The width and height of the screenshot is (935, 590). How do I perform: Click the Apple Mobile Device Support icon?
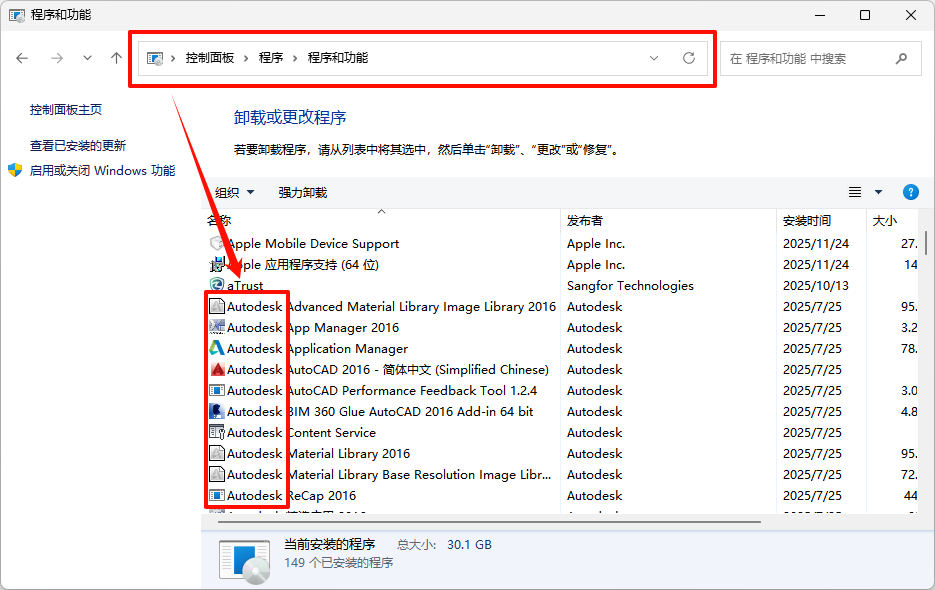point(217,244)
